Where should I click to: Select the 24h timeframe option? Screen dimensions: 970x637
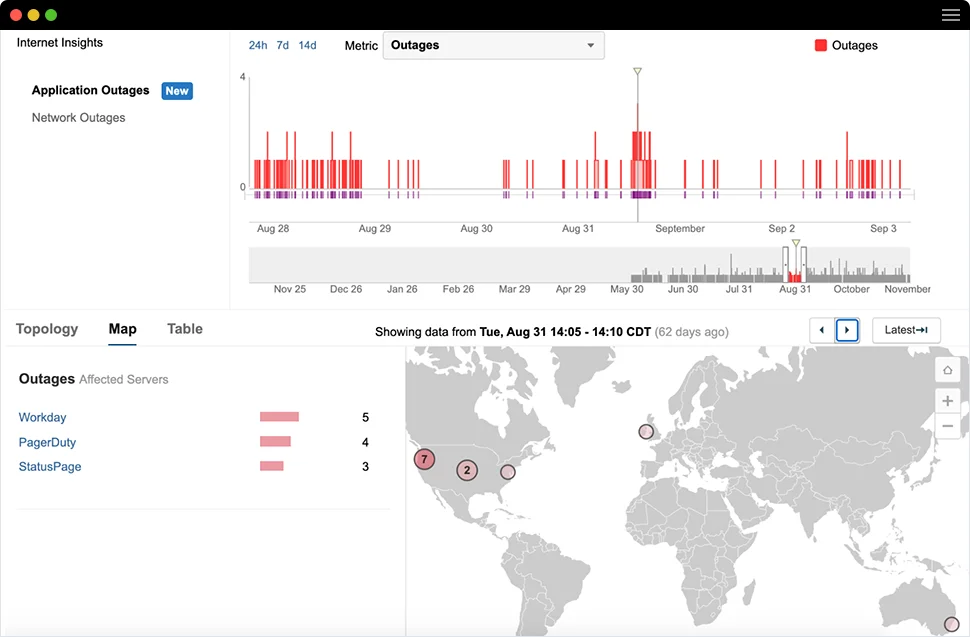(x=257, y=45)
